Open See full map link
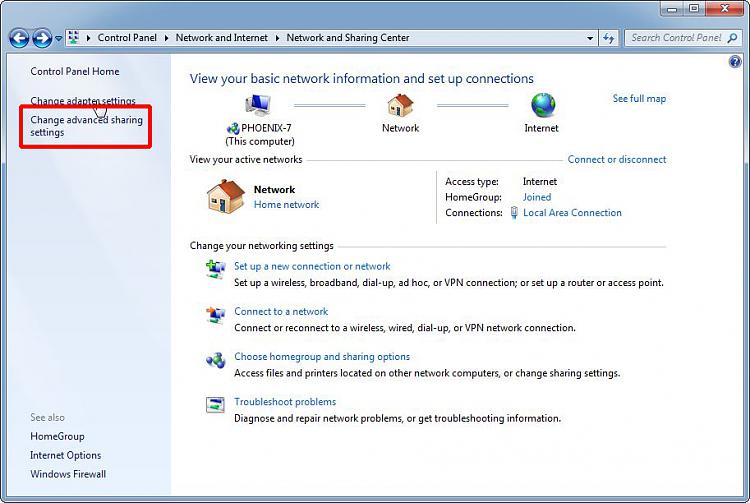Image resolution: width=750 pixels, height=503 pixels. [640, 98]
